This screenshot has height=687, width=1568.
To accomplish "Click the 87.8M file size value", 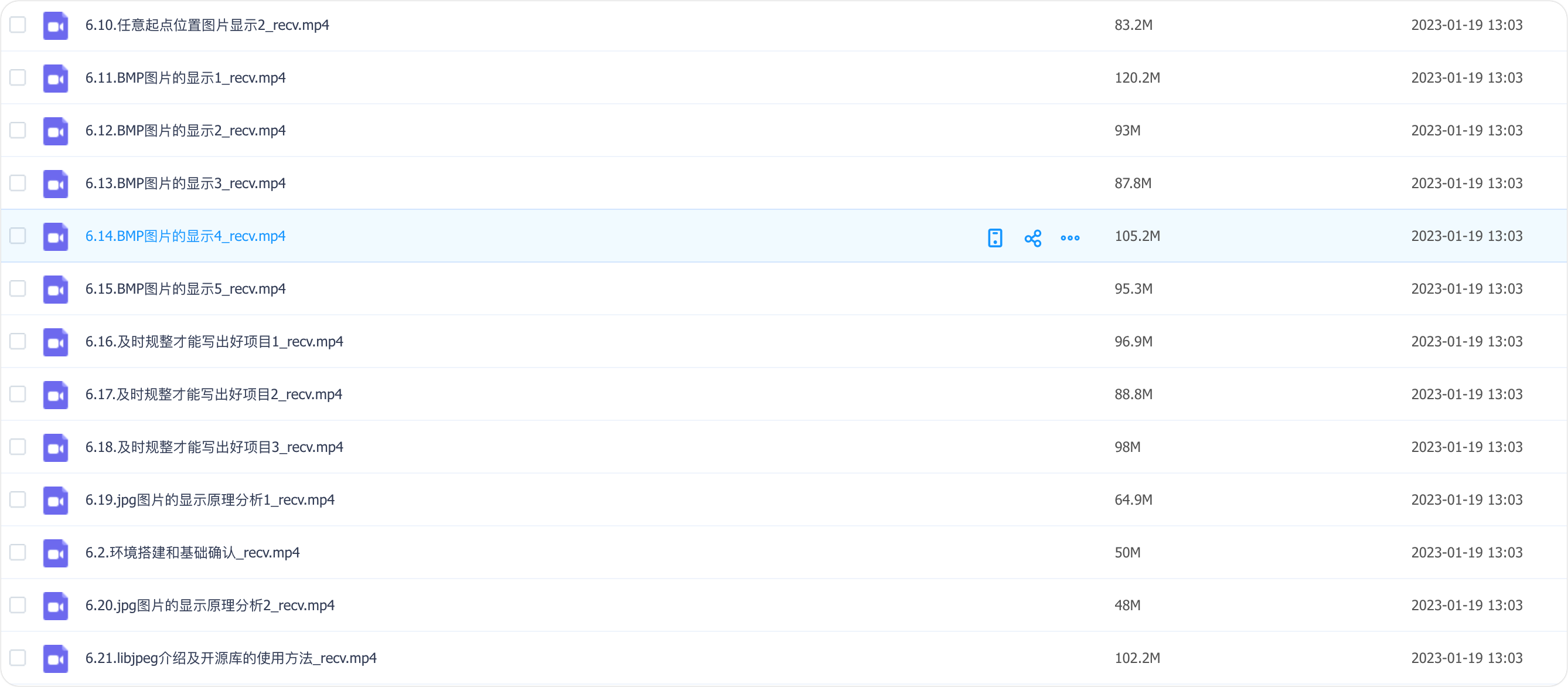I will [1133, 183].
